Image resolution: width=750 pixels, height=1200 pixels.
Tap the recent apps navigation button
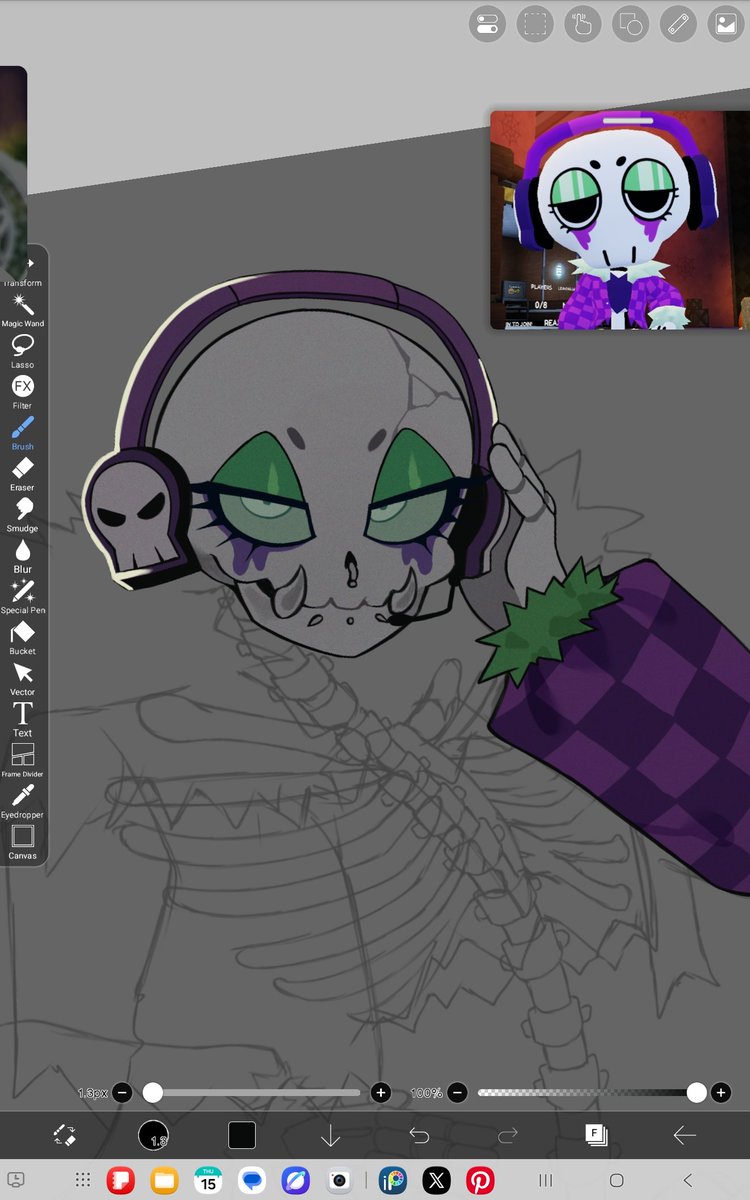pyautogui.click(x=546, y=1180)
